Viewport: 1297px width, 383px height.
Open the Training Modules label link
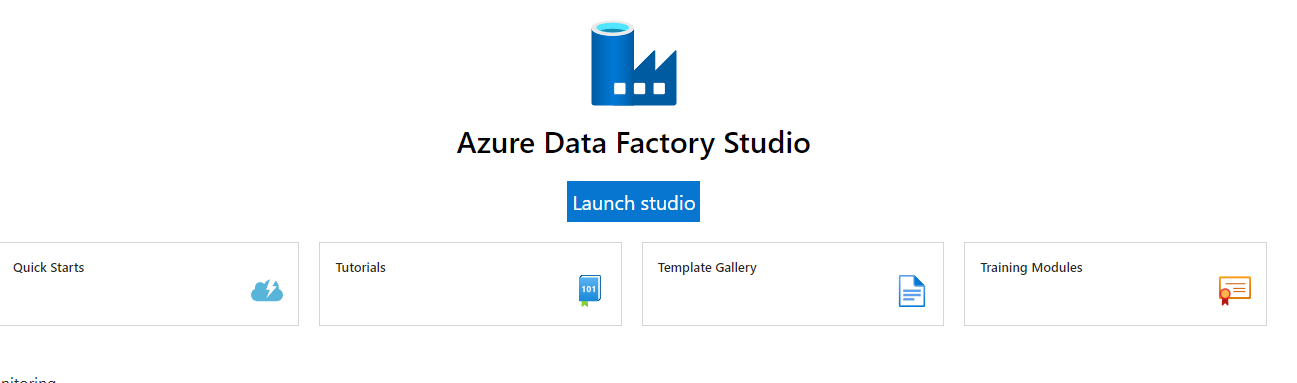click(x=1031, y=267)
